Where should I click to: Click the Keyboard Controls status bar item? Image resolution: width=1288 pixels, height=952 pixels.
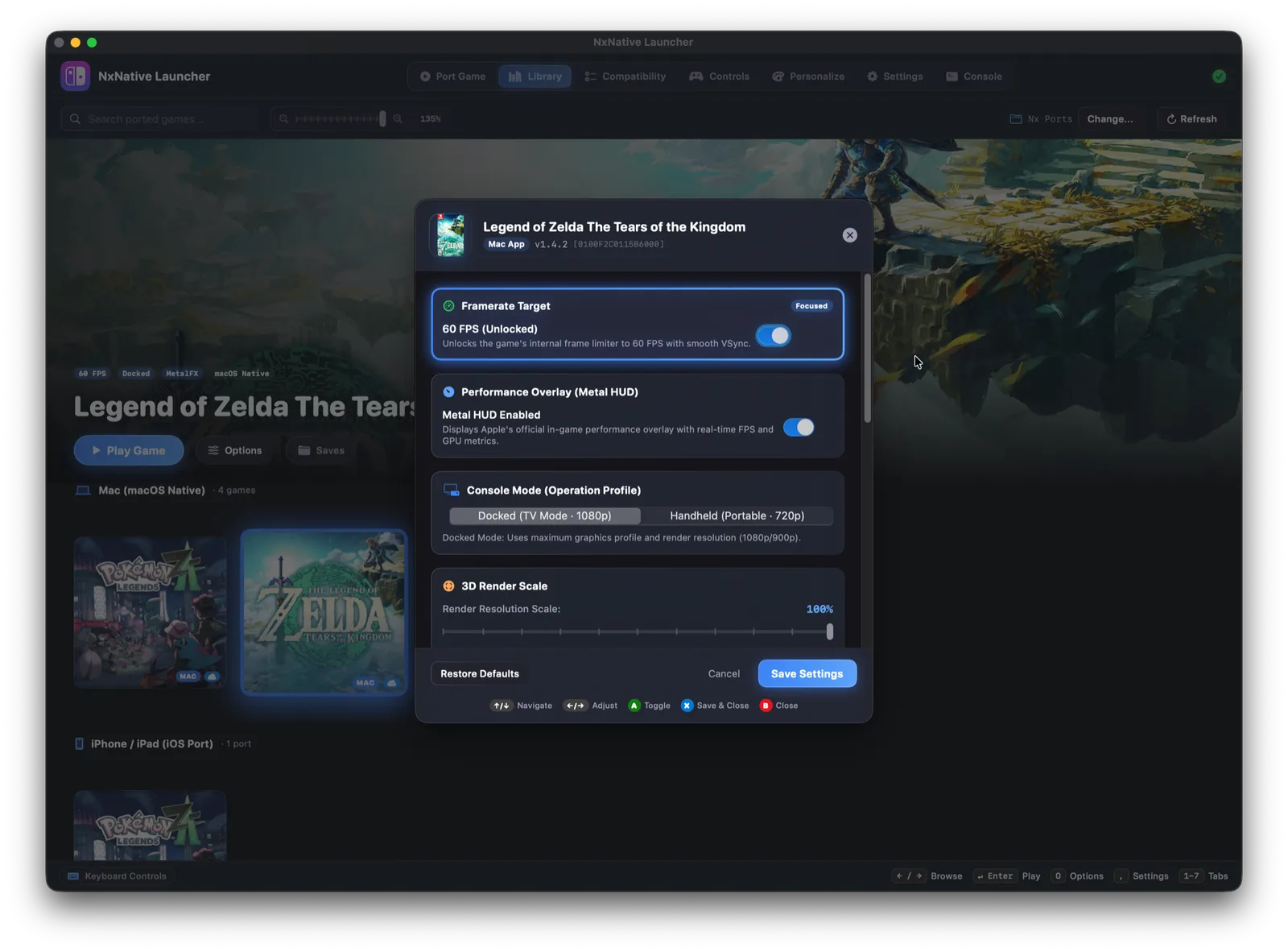[x=118, y=876]
